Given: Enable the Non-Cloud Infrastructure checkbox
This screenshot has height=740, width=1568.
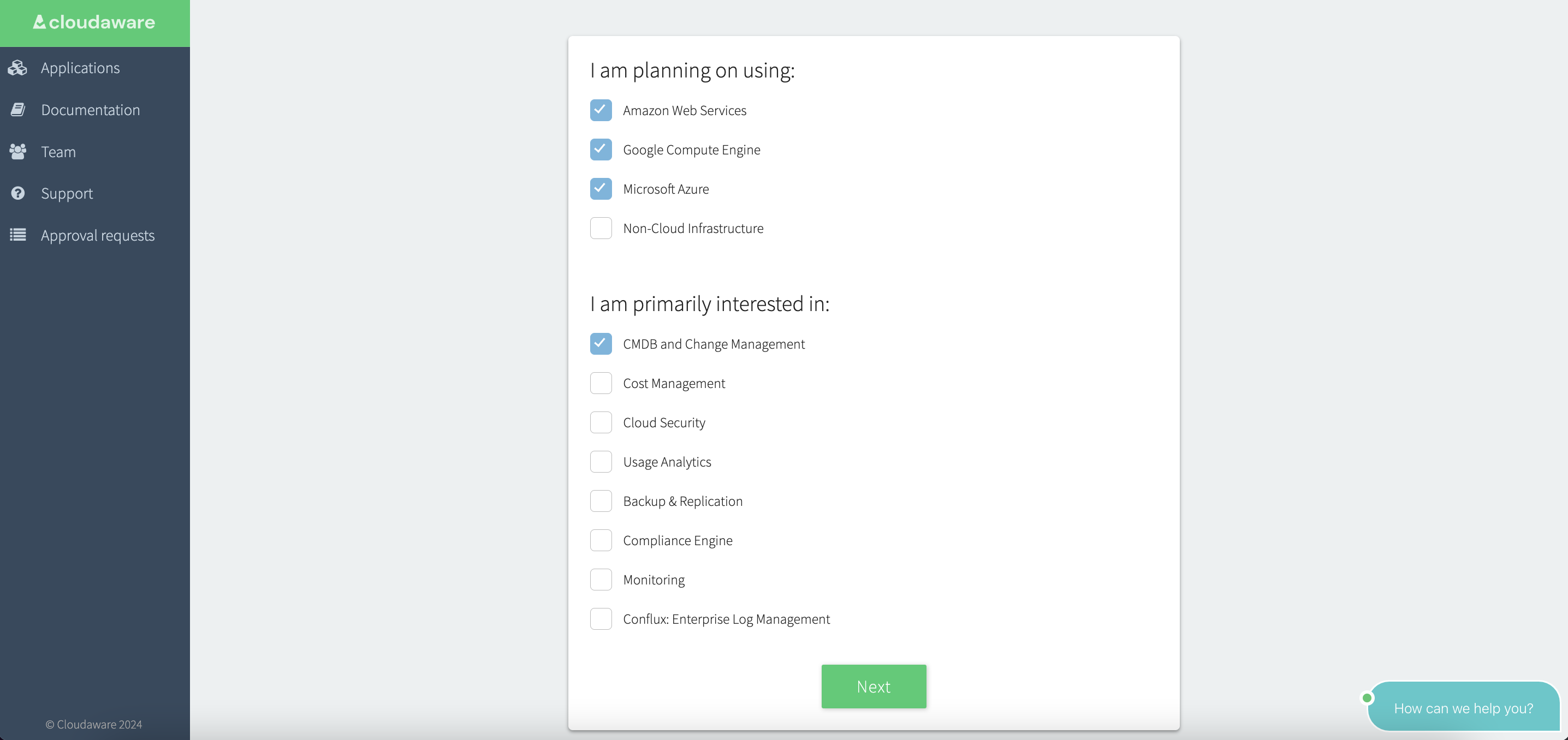Looking at the screenshot, I should 600,227.
